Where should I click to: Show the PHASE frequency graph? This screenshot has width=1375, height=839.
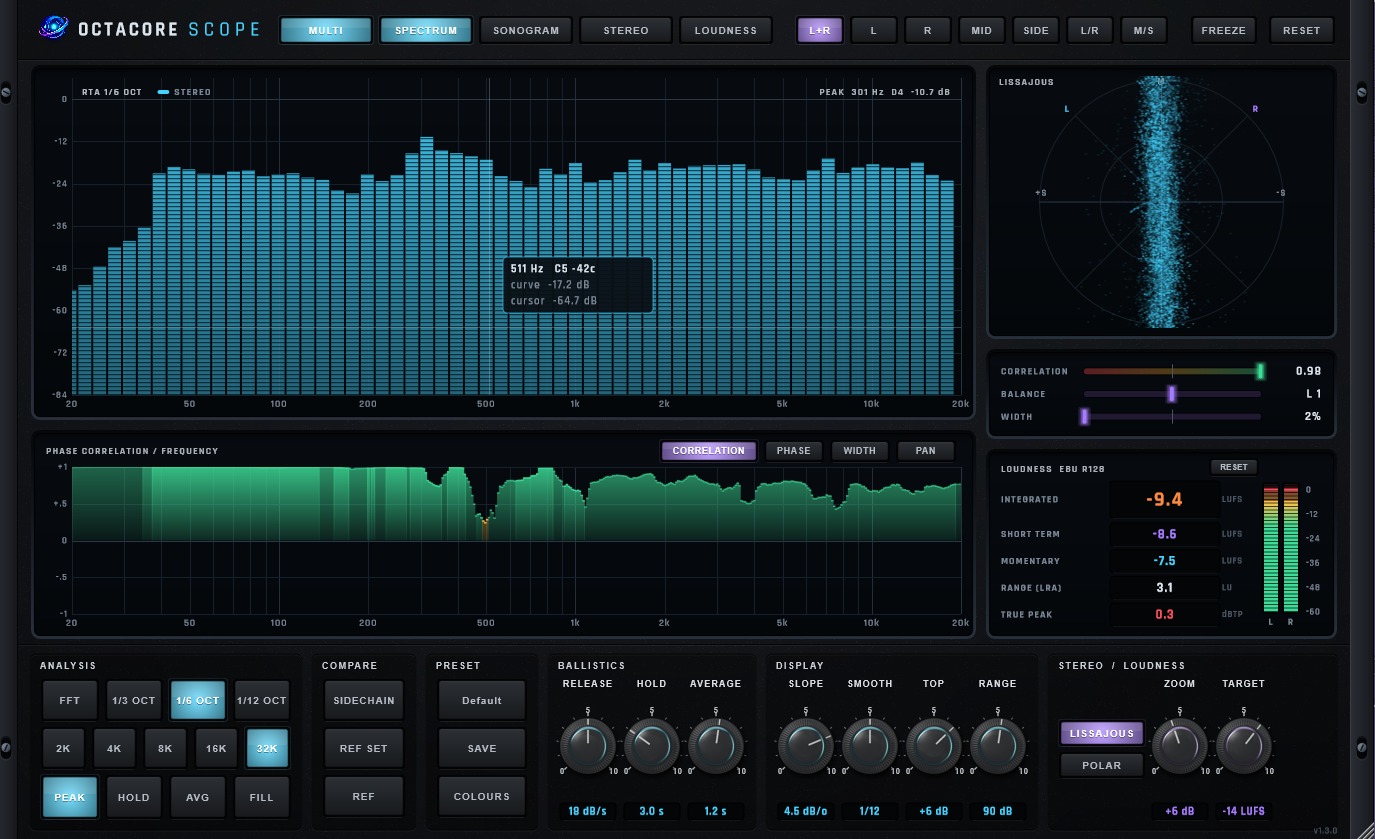point(794,451)
